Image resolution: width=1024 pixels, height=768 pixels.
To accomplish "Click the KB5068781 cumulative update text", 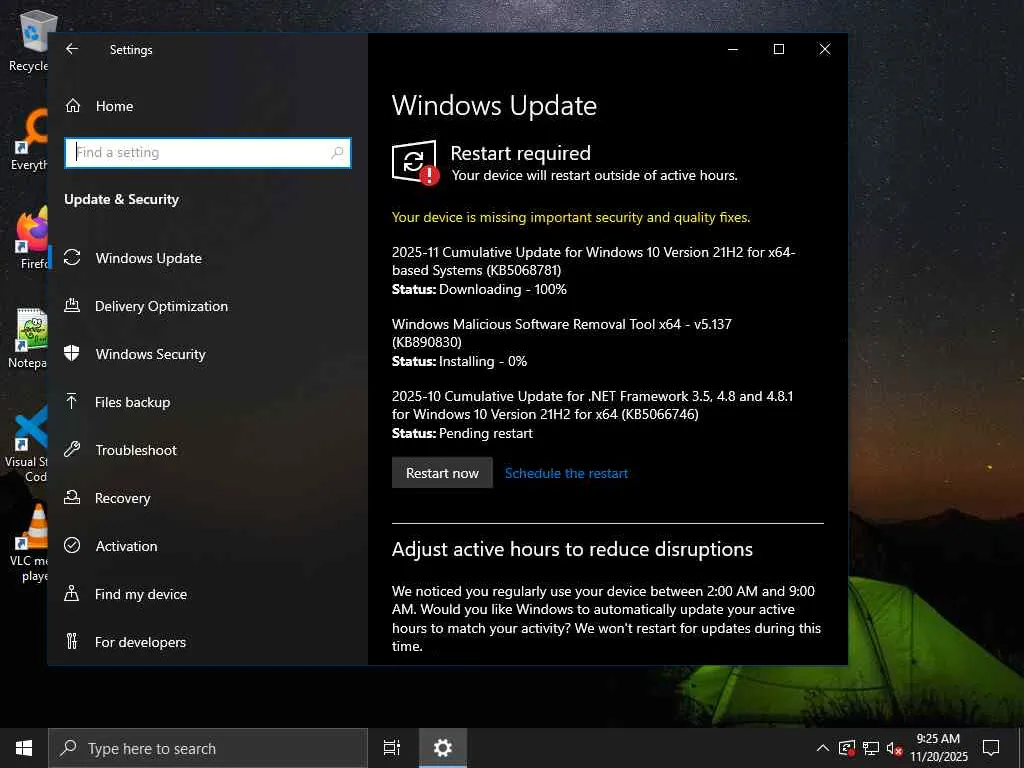I will click(x=594, y=261).
